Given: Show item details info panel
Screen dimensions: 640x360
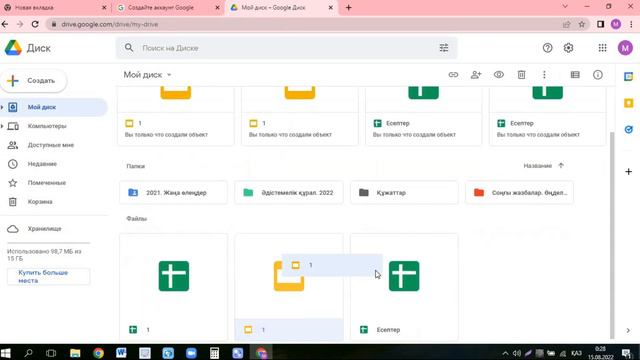Looking at the screenshot, I should pos(598,75).
